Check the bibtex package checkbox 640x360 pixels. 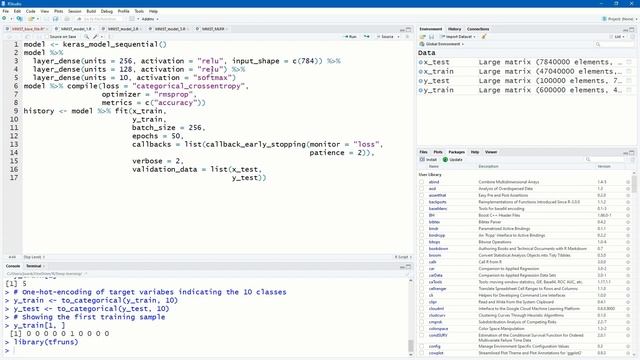[422, 222]
